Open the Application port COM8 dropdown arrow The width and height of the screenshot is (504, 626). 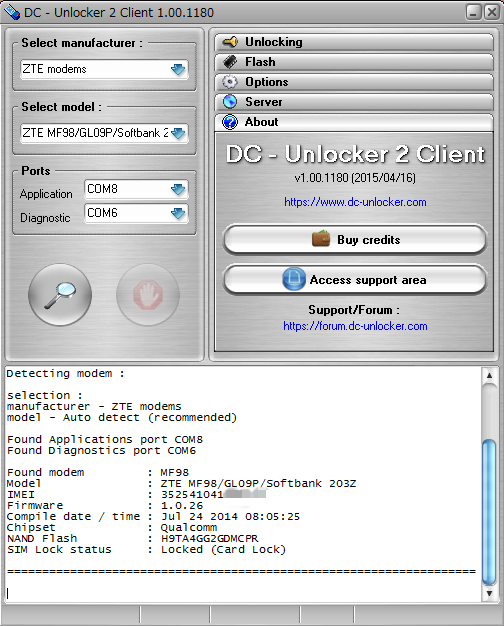coord(178,189)
